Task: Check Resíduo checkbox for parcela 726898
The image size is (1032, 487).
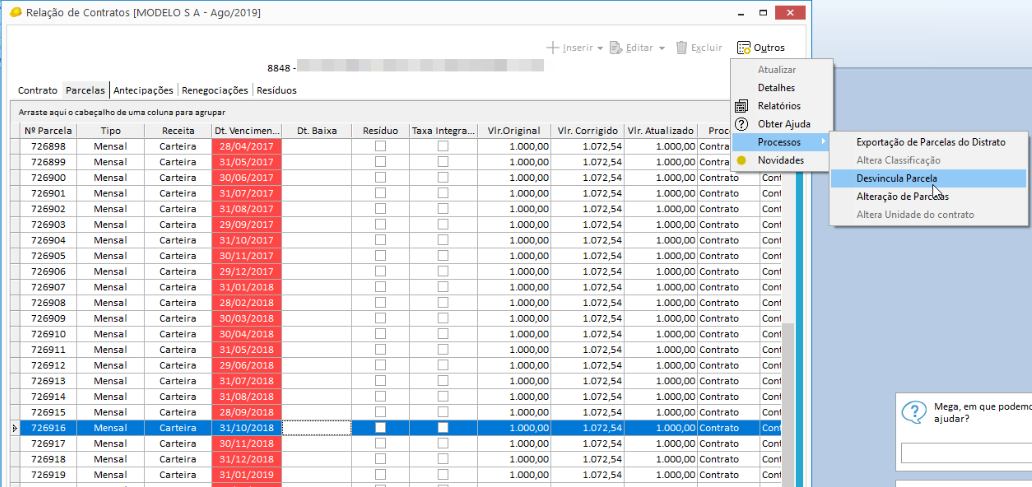Action: (x=380, y=147)
